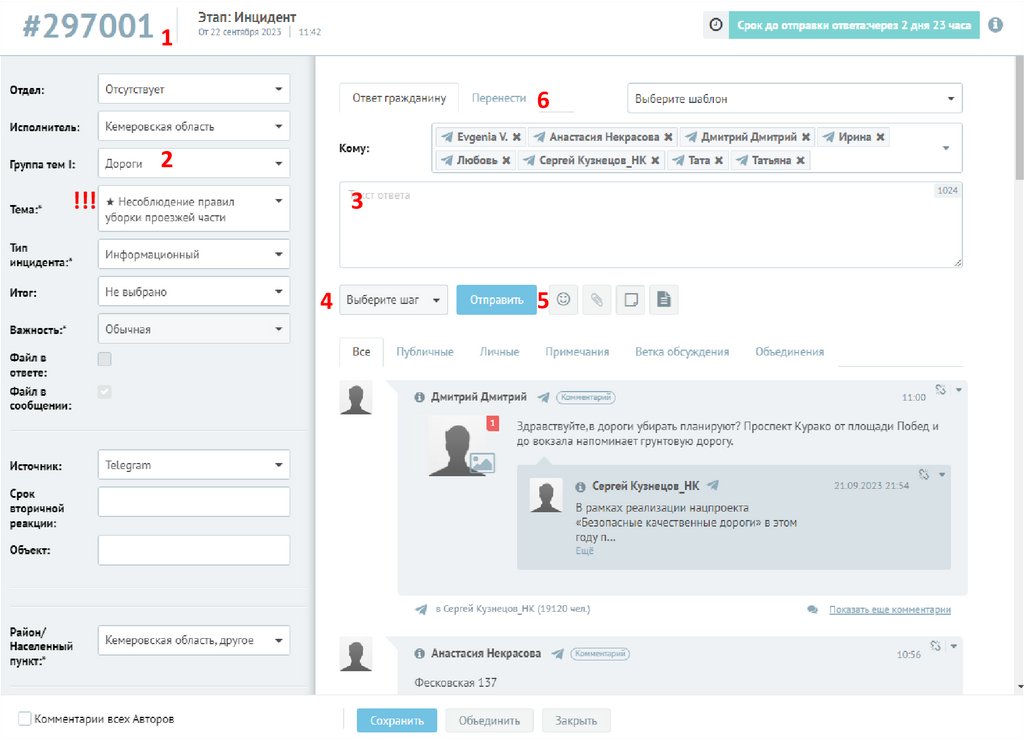Screen dimensions: 1024x740
Task: Open the Источник dropdown showing Telegram
Action: coord(194,465)
